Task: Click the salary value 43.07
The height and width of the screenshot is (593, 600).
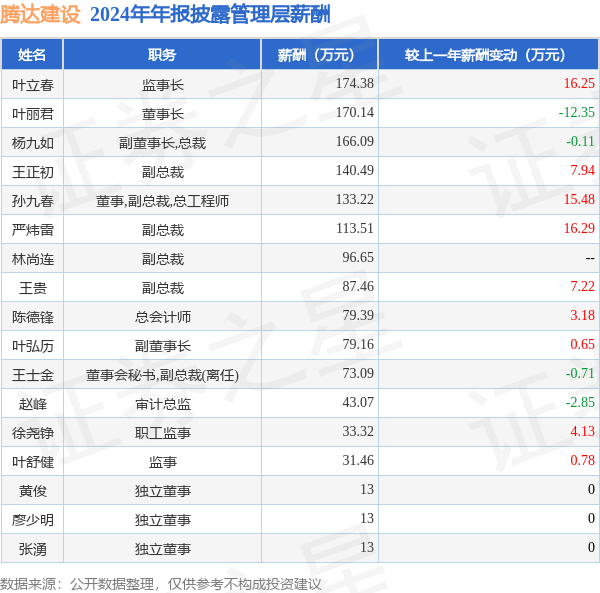Action: pos(358,402)
